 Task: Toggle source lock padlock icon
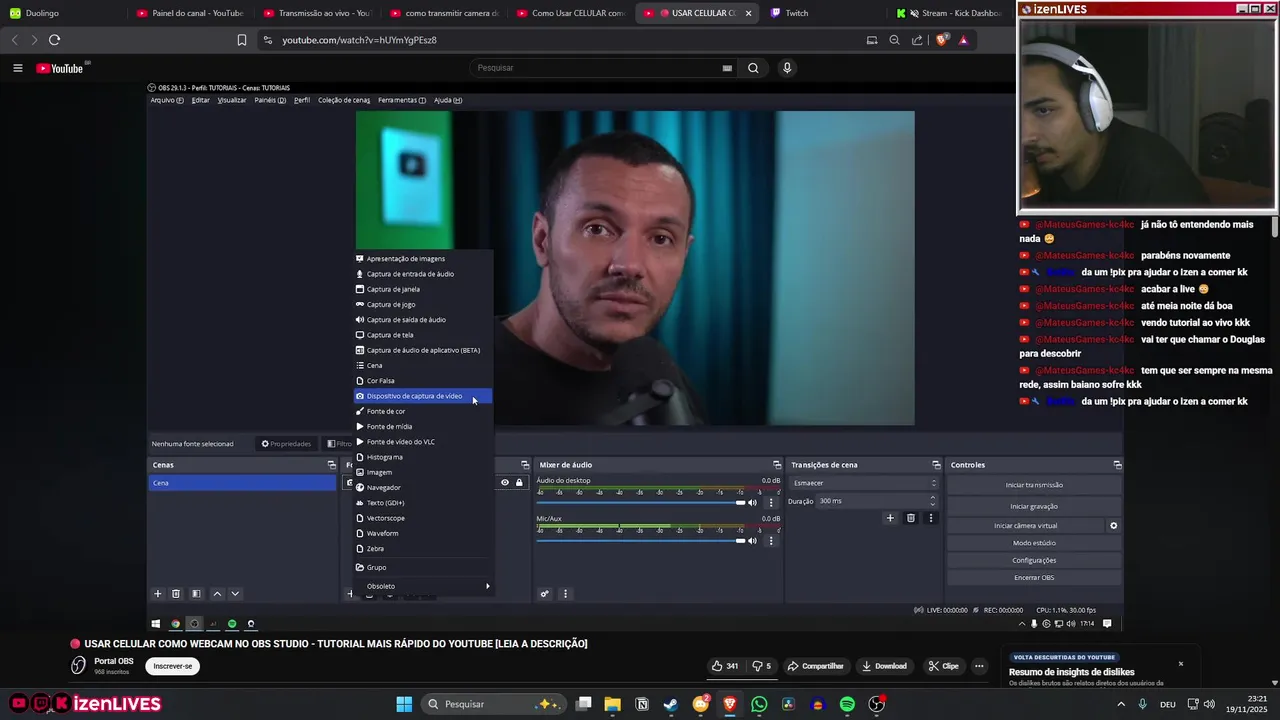click(x=519, y=483)
